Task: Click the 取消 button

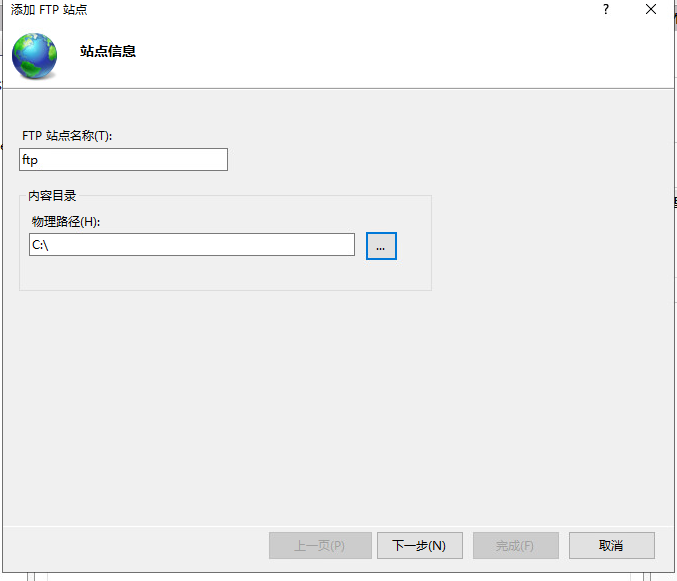Action: [x=611, y=546]
